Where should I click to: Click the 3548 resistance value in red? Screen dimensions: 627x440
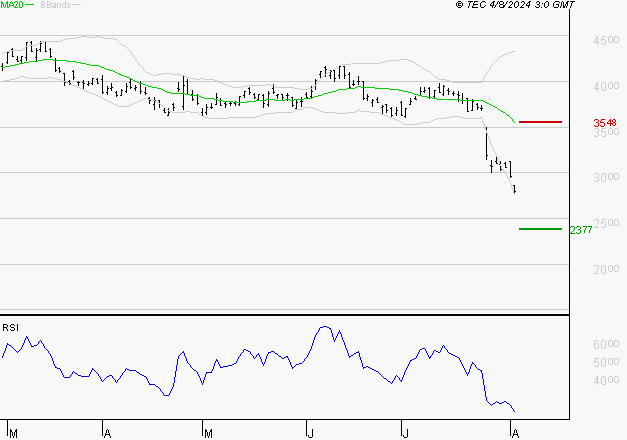coord(605,123)
